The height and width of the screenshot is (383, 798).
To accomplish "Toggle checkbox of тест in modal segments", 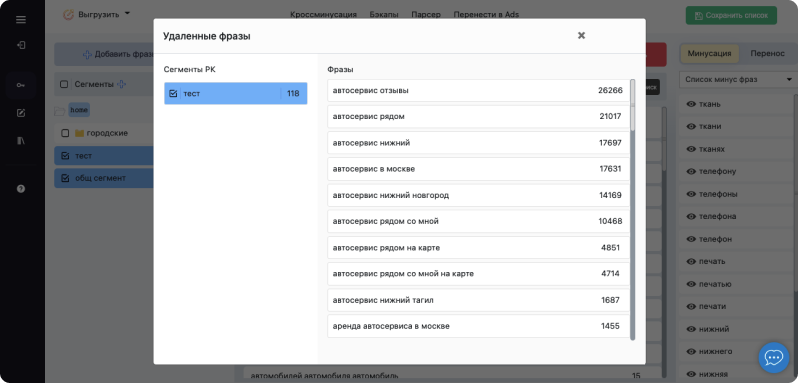I will pos(173,94).
